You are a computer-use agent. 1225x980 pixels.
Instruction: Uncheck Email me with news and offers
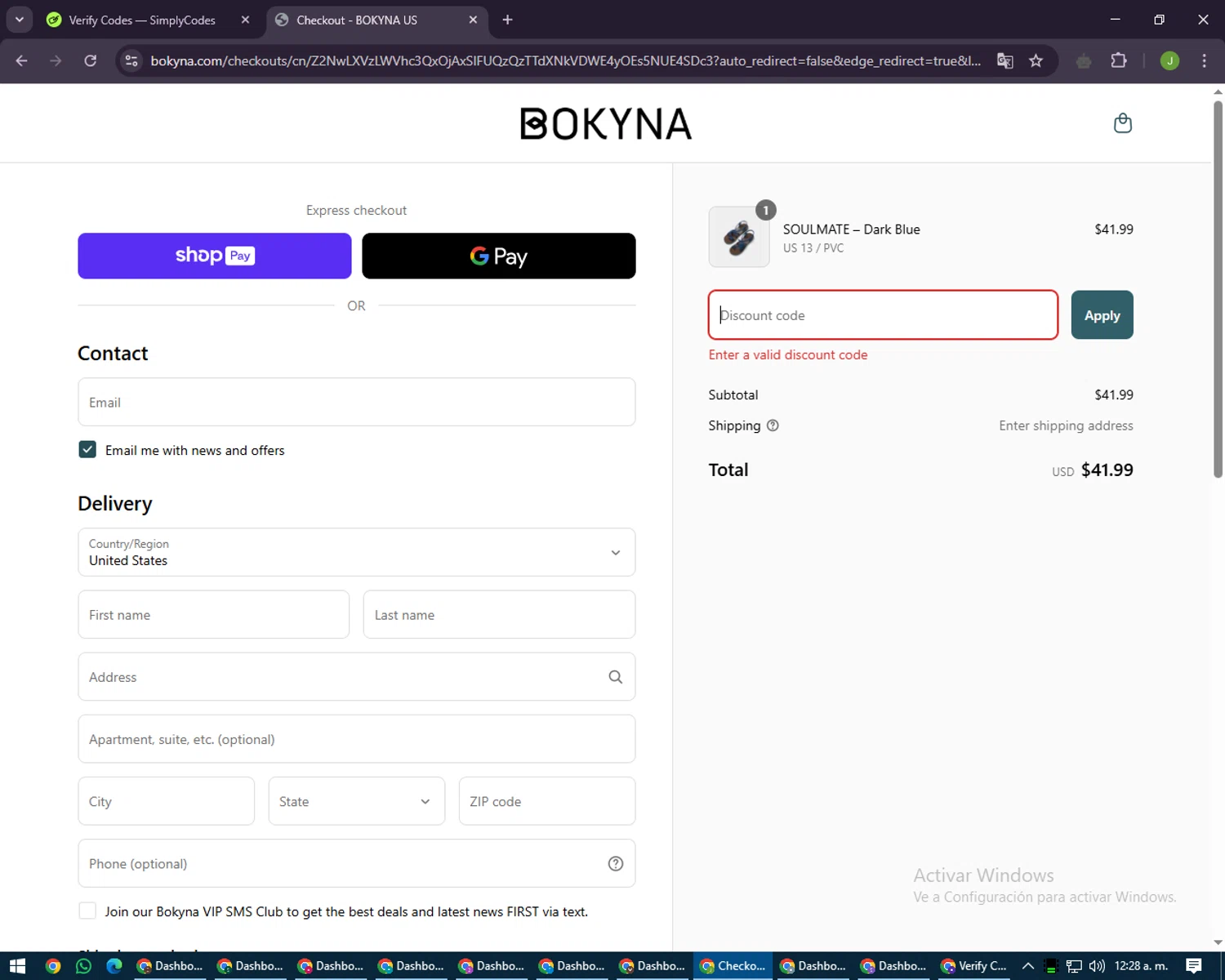pos(87,449)
